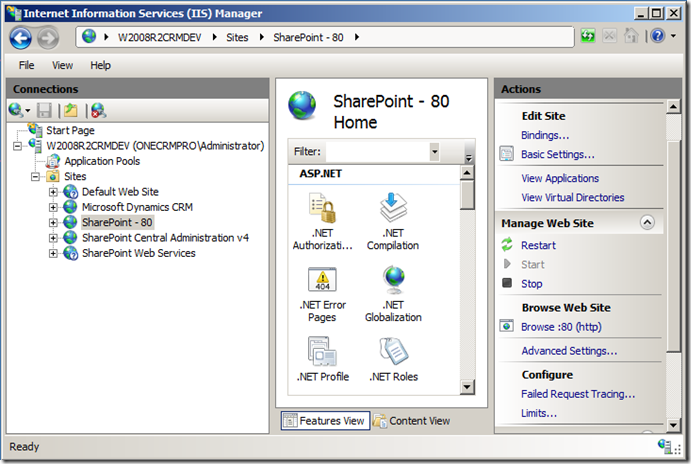Switch to the Content View tab
The height and width of the screenshot is (464, 691).
coord(411,421)
